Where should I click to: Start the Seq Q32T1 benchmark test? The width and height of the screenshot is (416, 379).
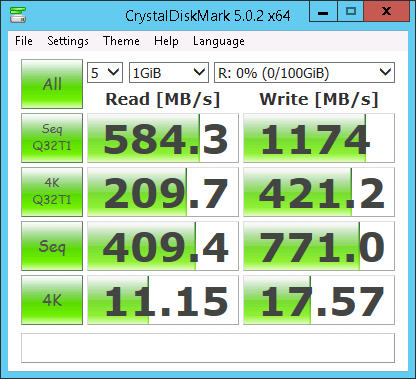tap(52, 138)
